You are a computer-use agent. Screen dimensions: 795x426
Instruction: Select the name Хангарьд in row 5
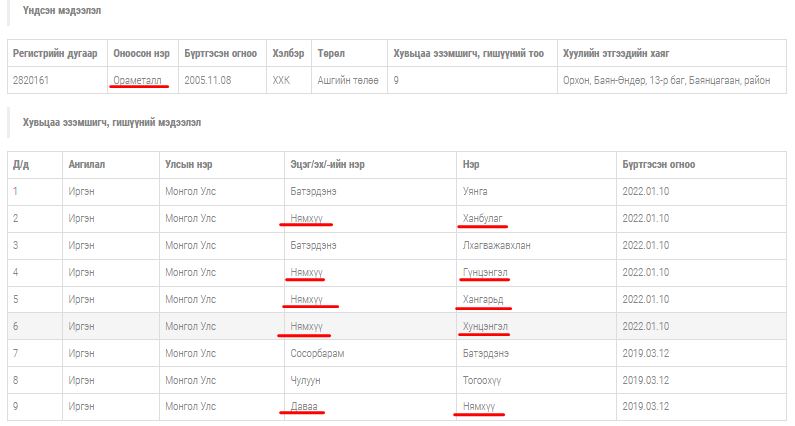(486, 298)
